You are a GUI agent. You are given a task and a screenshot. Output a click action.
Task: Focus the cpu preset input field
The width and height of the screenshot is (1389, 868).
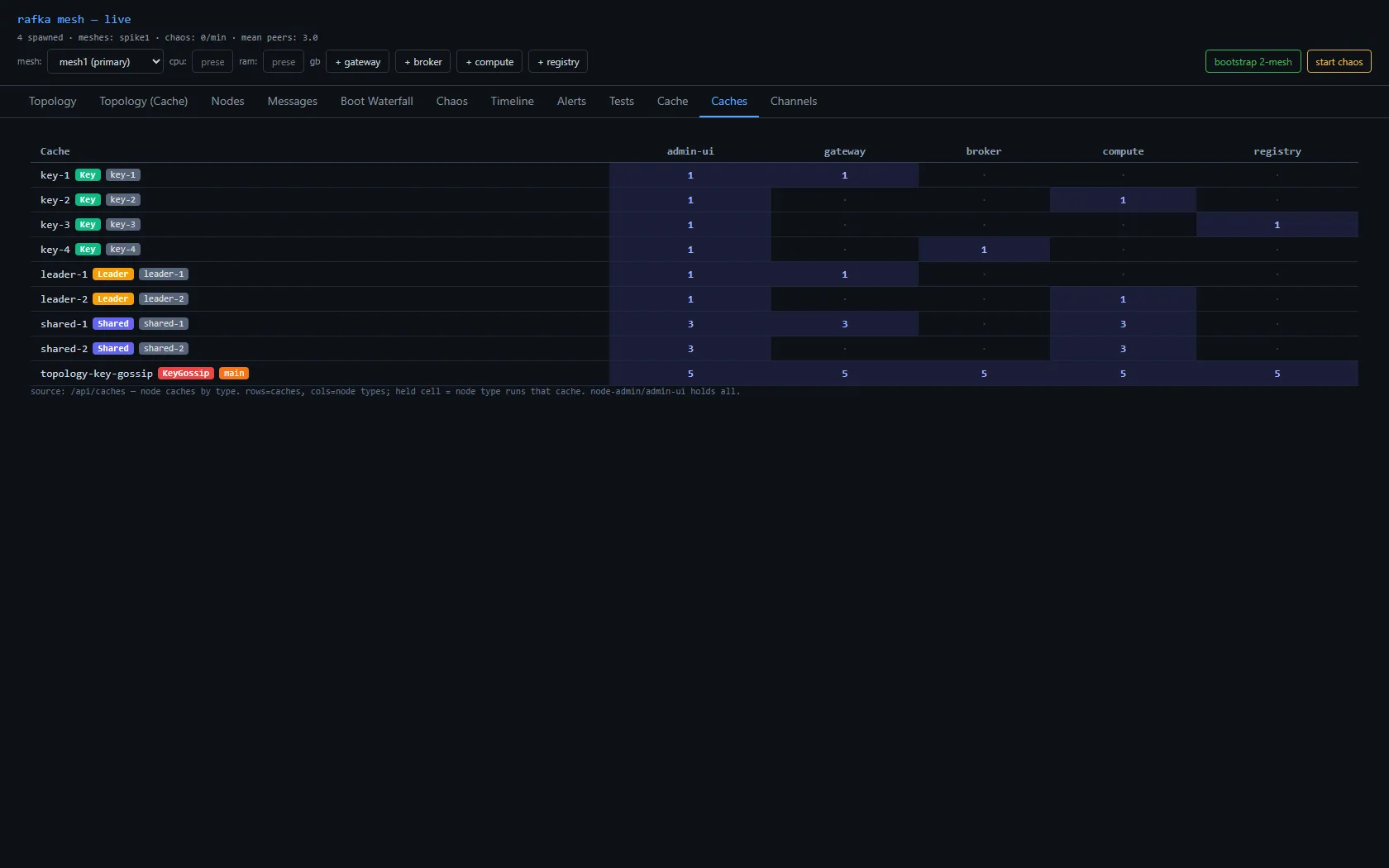(212, 61)
